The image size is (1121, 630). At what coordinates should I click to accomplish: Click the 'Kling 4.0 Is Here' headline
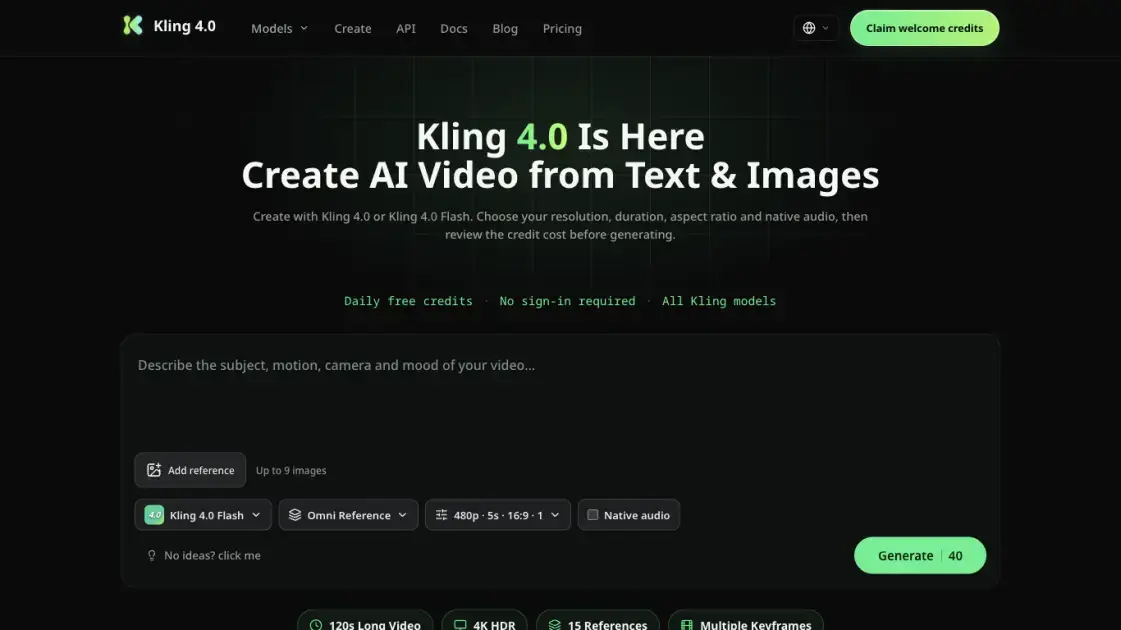[x=560, y=136]
